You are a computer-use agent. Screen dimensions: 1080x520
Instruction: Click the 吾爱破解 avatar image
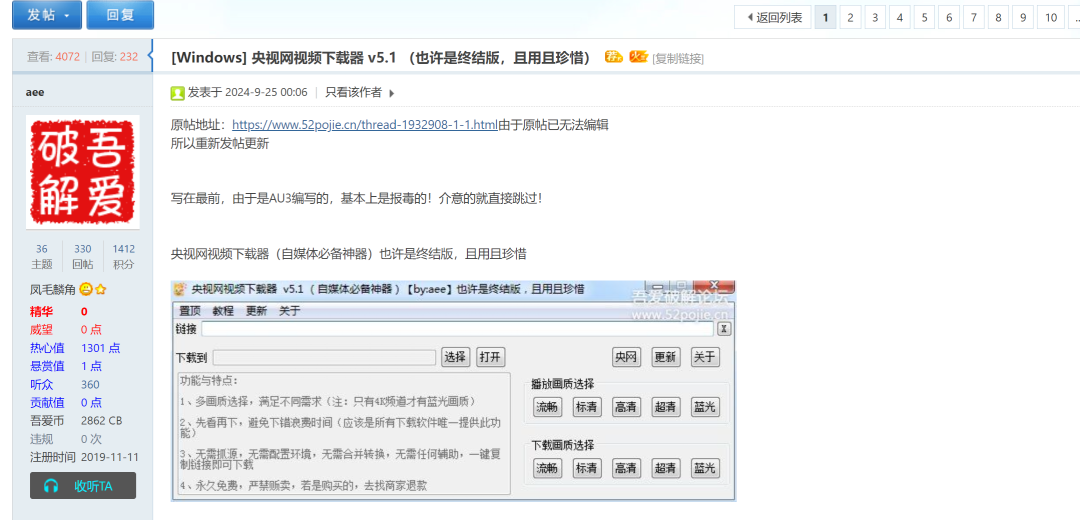point(83,171)
